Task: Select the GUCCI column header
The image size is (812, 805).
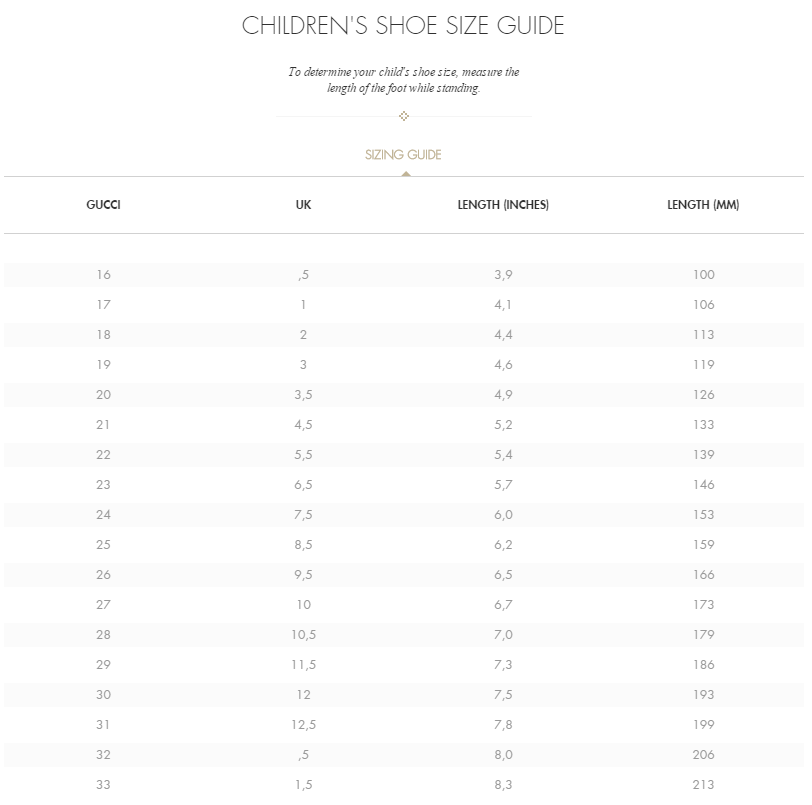Action: click(x=104, y=205)
